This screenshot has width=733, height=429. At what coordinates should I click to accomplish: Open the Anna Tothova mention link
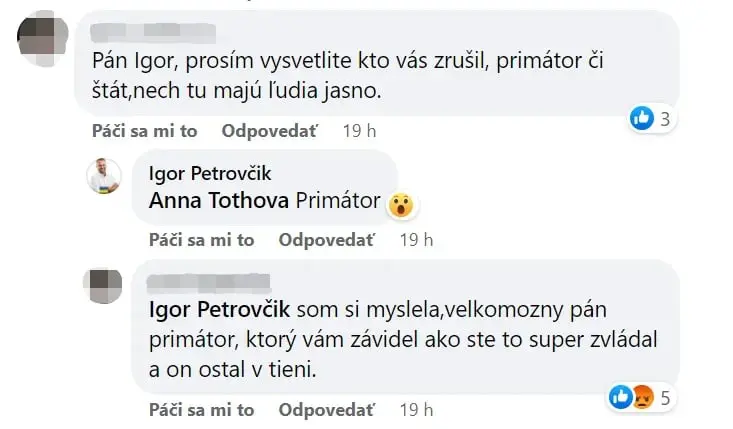click(x=219, y=200)
